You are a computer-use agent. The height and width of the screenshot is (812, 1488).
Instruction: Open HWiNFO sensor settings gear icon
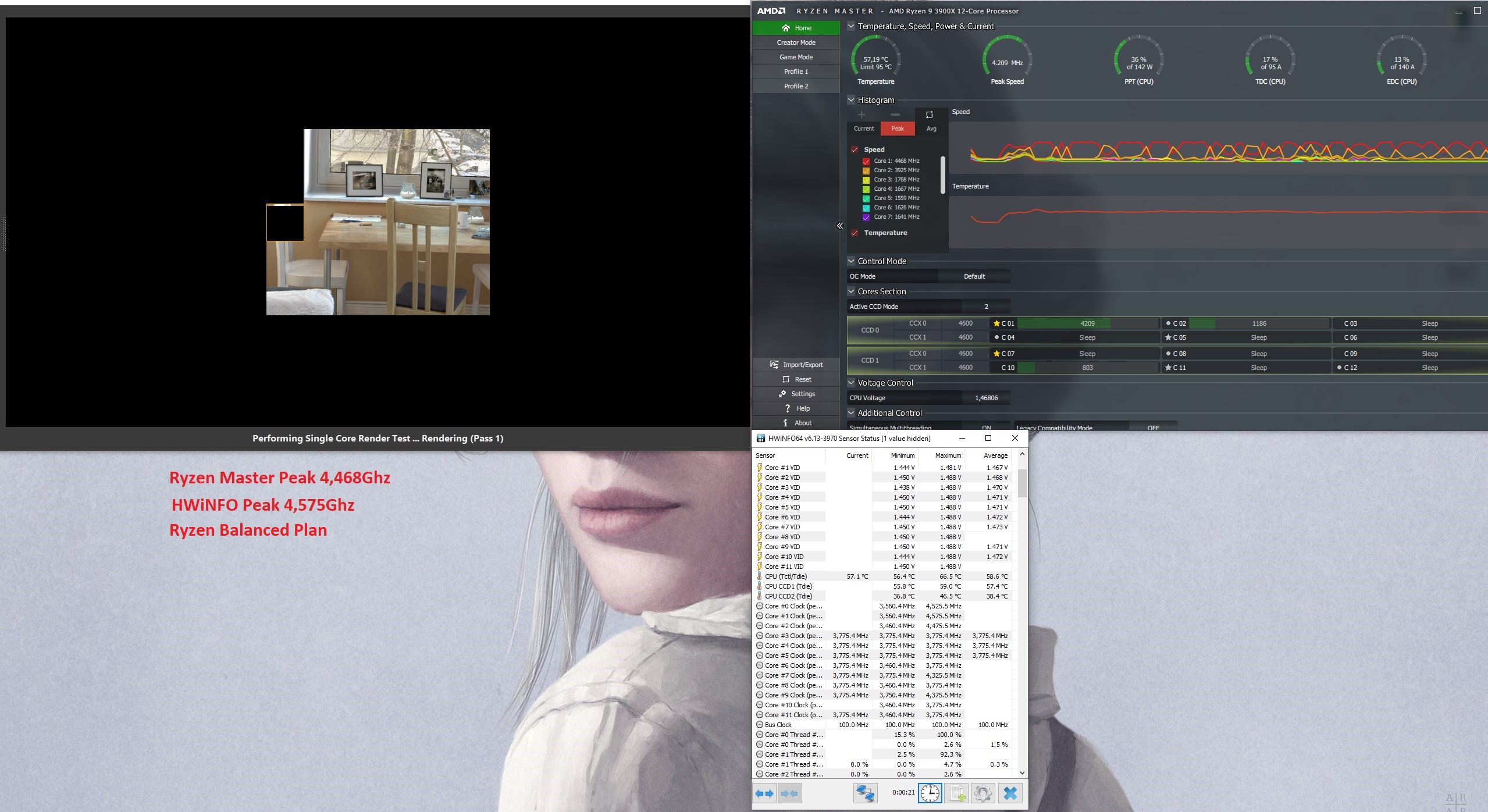(984, 793)
